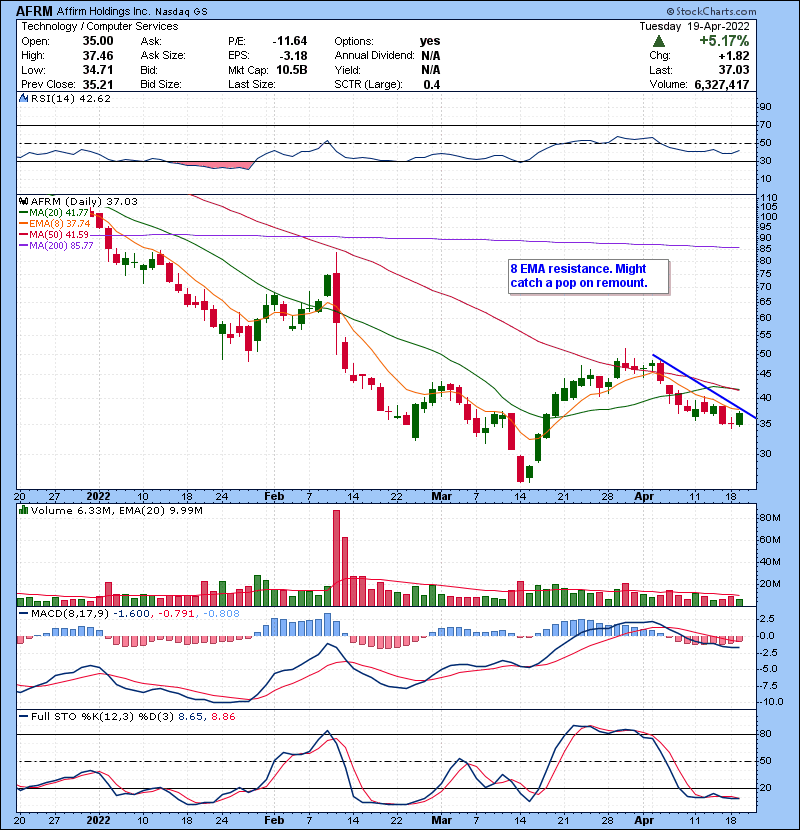The image size is (800, 830).
Task: Click the StockCharts.com credit text
Action: point(711,11)
